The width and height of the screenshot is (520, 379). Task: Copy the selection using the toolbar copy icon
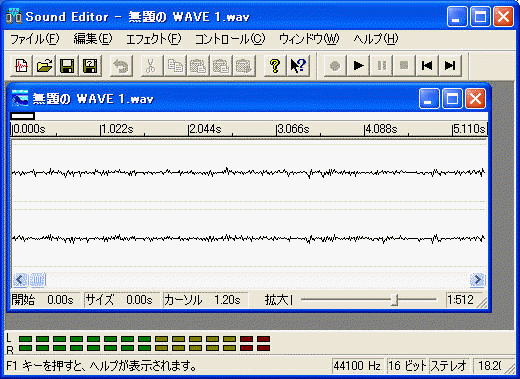[x=175, y=66]
